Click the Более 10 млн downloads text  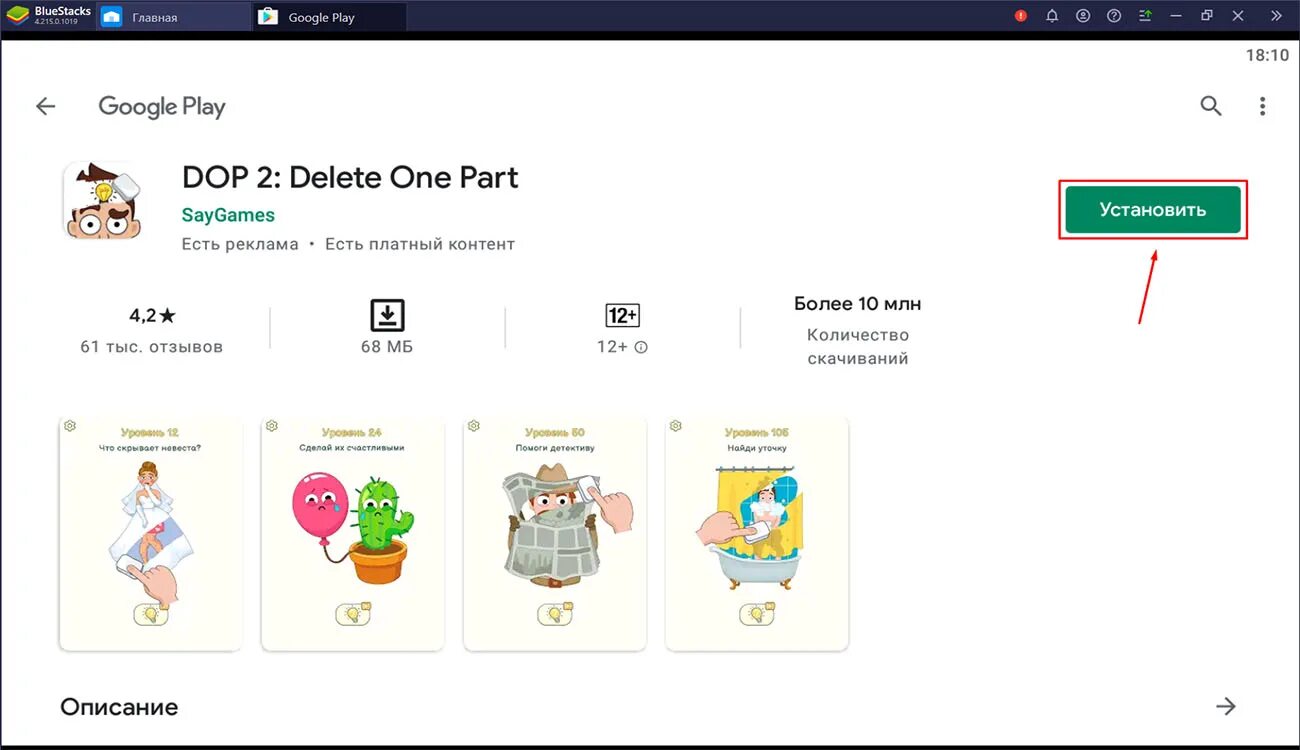pos(858,303)
